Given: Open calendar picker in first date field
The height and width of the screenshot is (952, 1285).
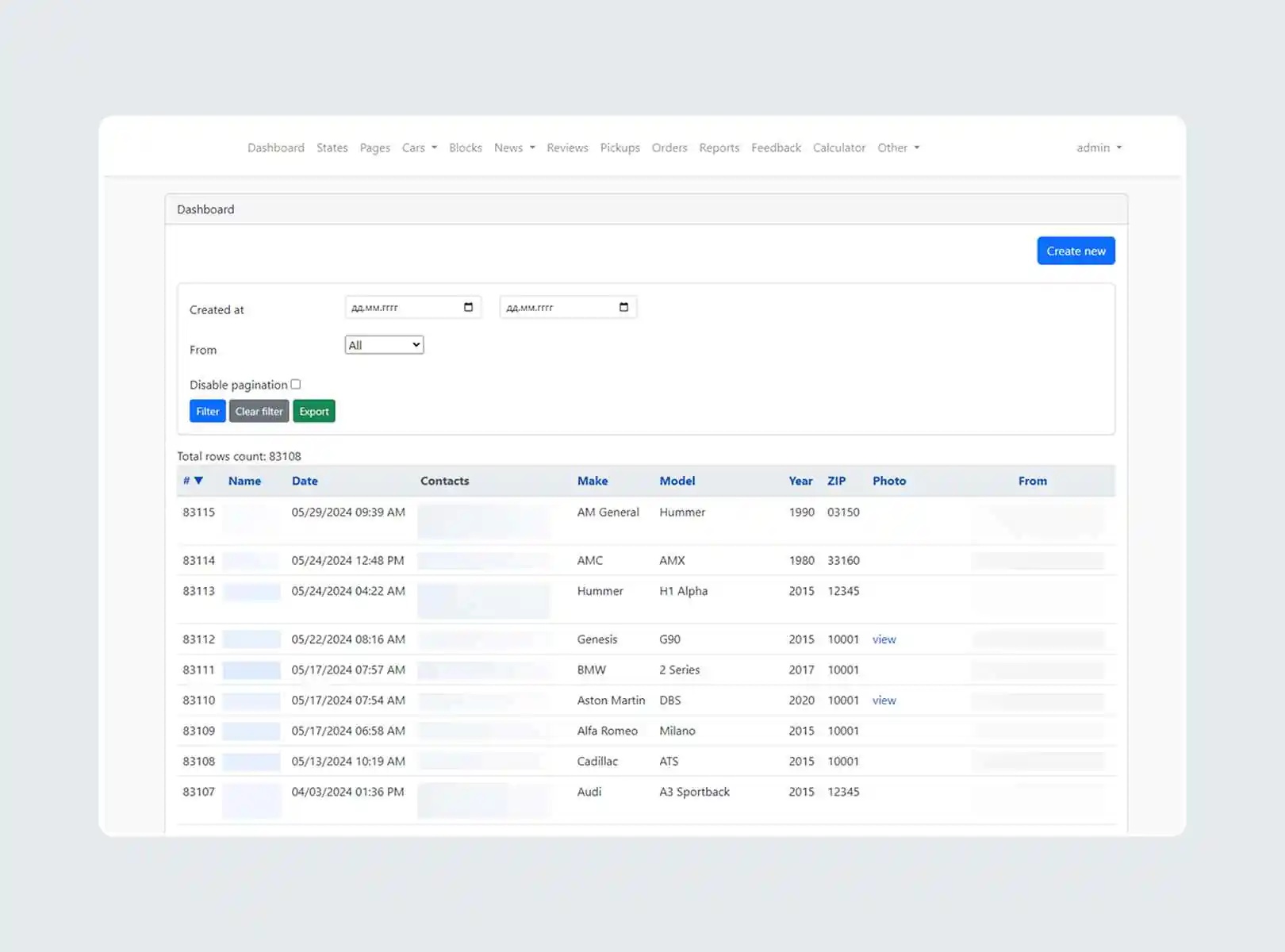Looking at the screenshot, I should tap(468, 307).
